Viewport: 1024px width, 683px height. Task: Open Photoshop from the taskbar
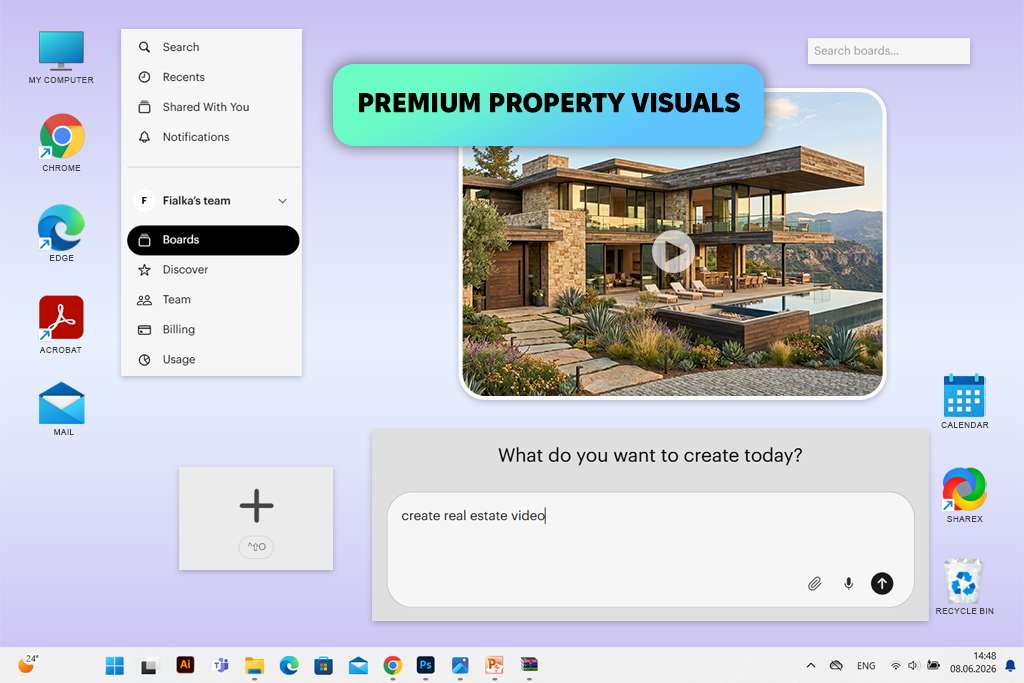pos(426,665)
